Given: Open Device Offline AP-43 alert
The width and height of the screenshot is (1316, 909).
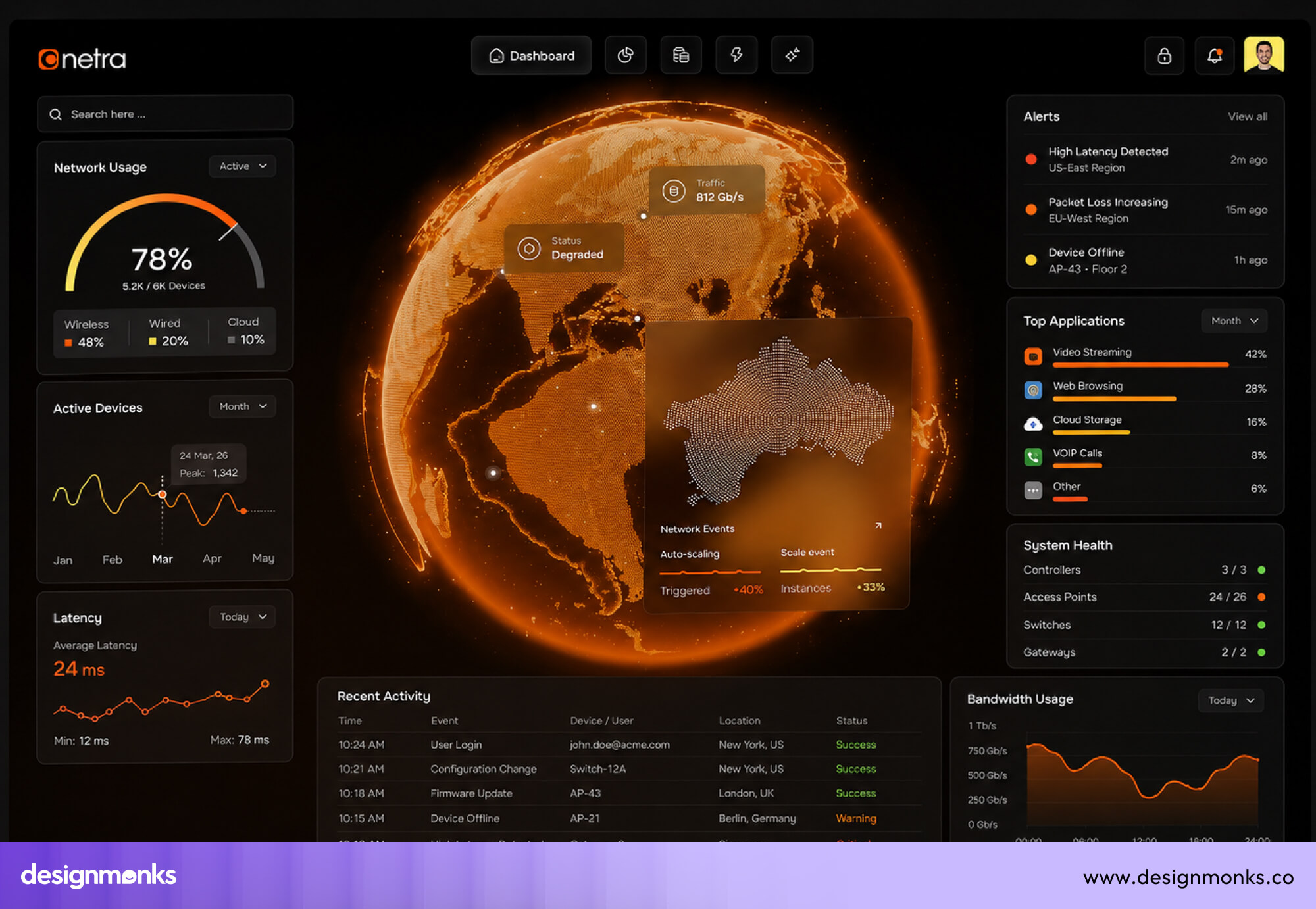Looking at the screenshot, I should pyautogui.click(x=1146, y=260).
